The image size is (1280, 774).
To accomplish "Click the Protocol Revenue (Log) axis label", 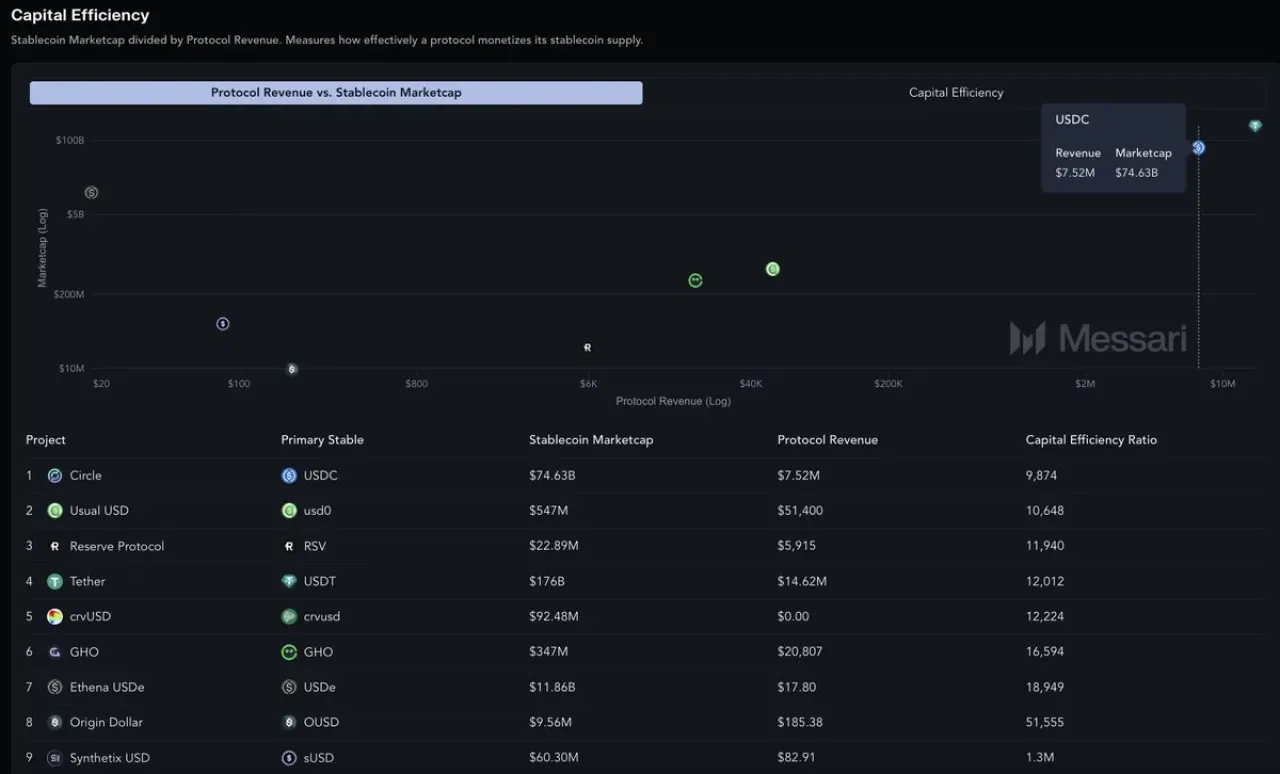I will tap(673, 402).
